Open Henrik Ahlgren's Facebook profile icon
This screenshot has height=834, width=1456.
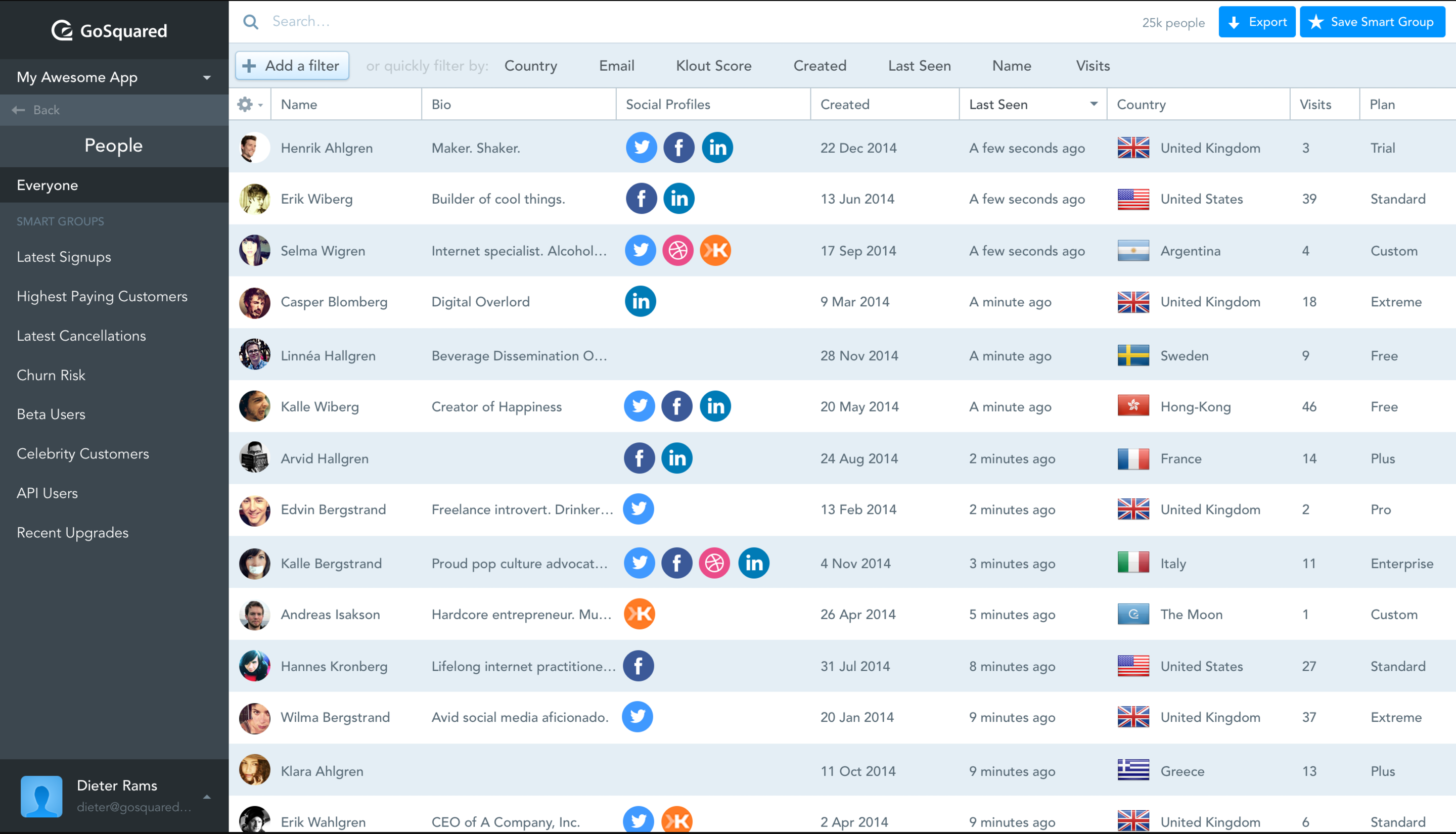[x=679, y=148]
